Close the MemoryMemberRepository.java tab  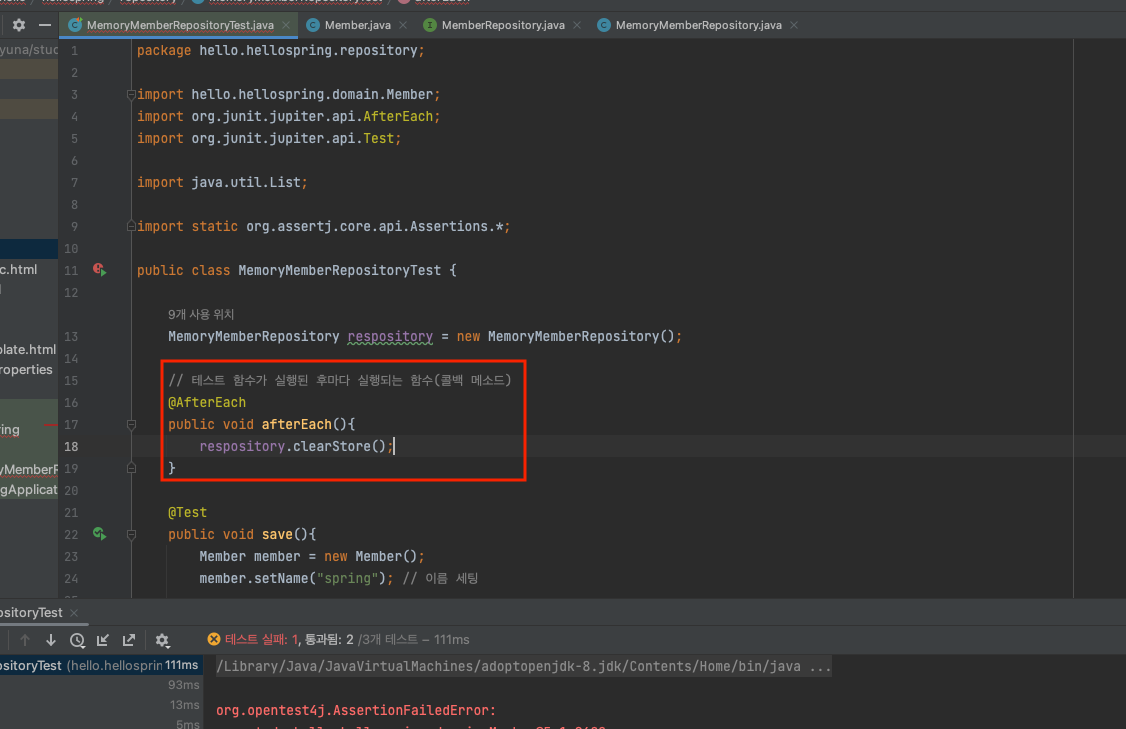794,25
